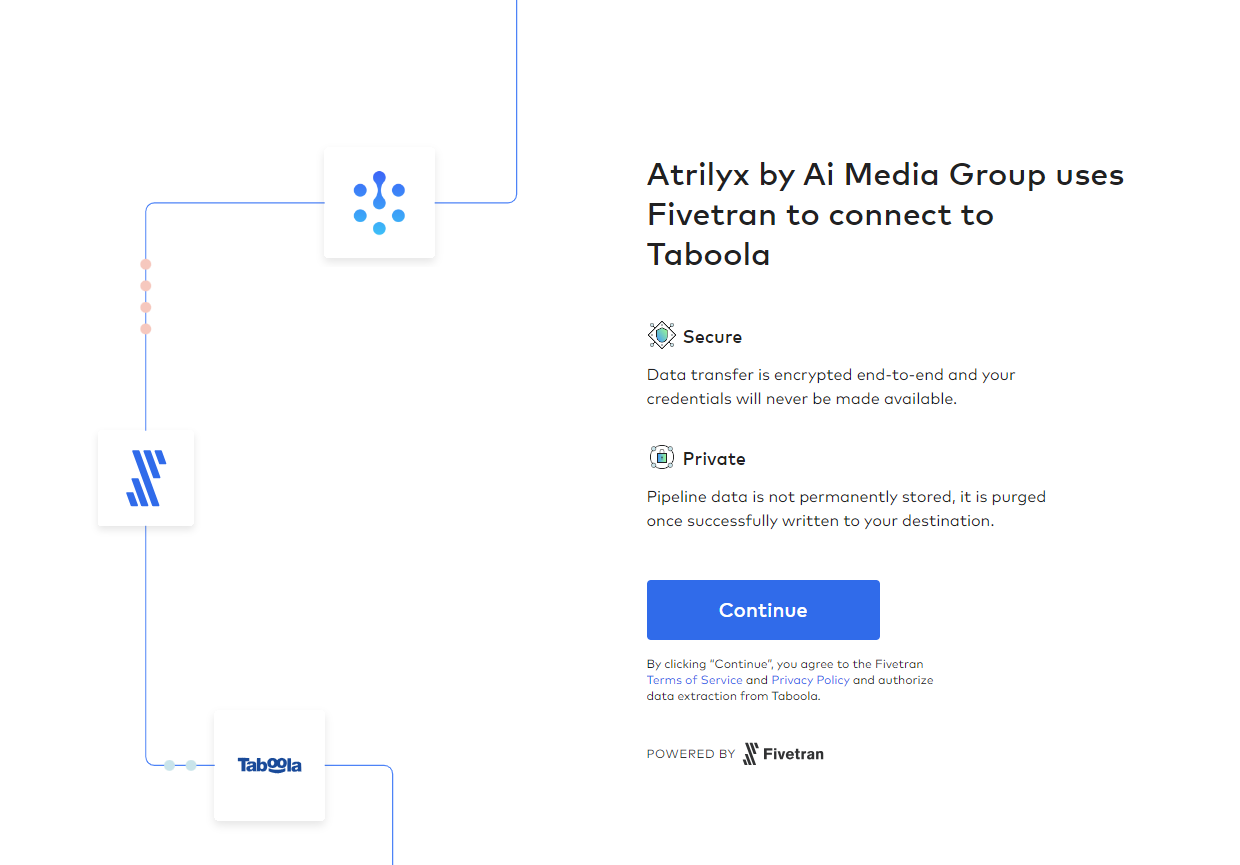The height and width of the screenshot is (865, 1240).
Task: Open the Privacy Policy link
Action: tap(810, 680)
